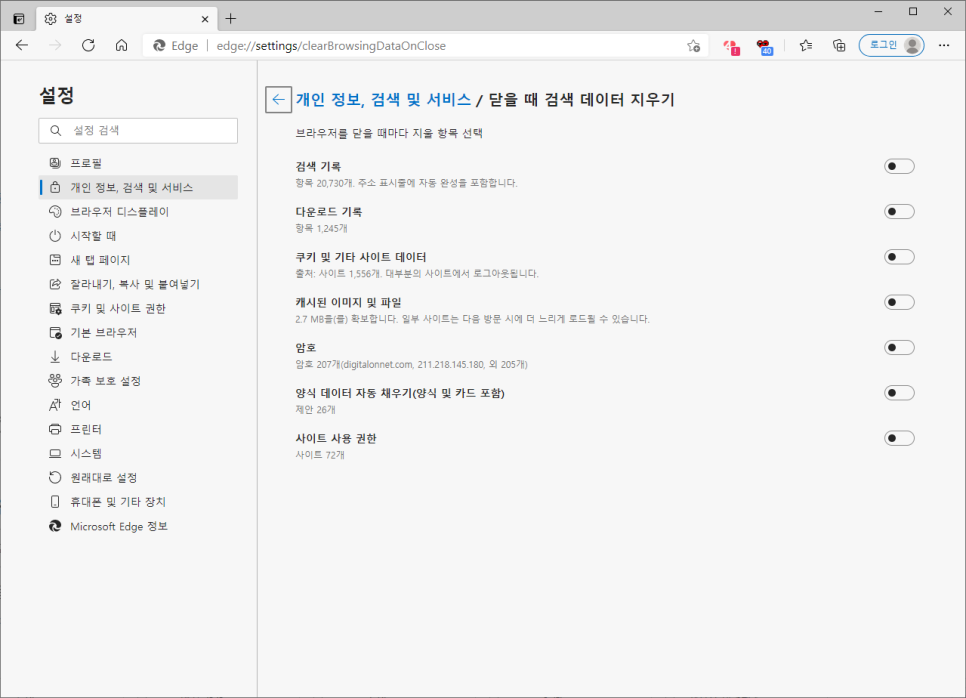Image resolution: width=966 pixels, height=698 pixels.
Task: Click the text 제안 26개
Action: 315,410
